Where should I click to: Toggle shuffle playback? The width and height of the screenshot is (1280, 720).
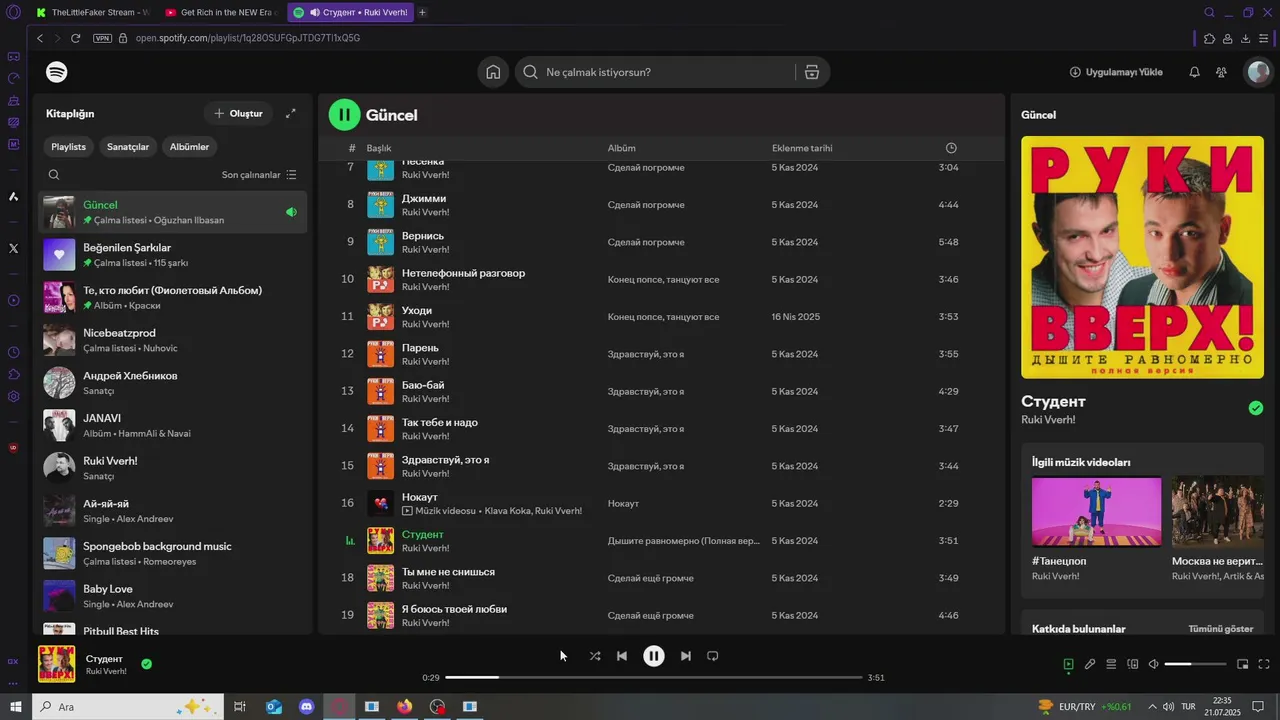594,656
